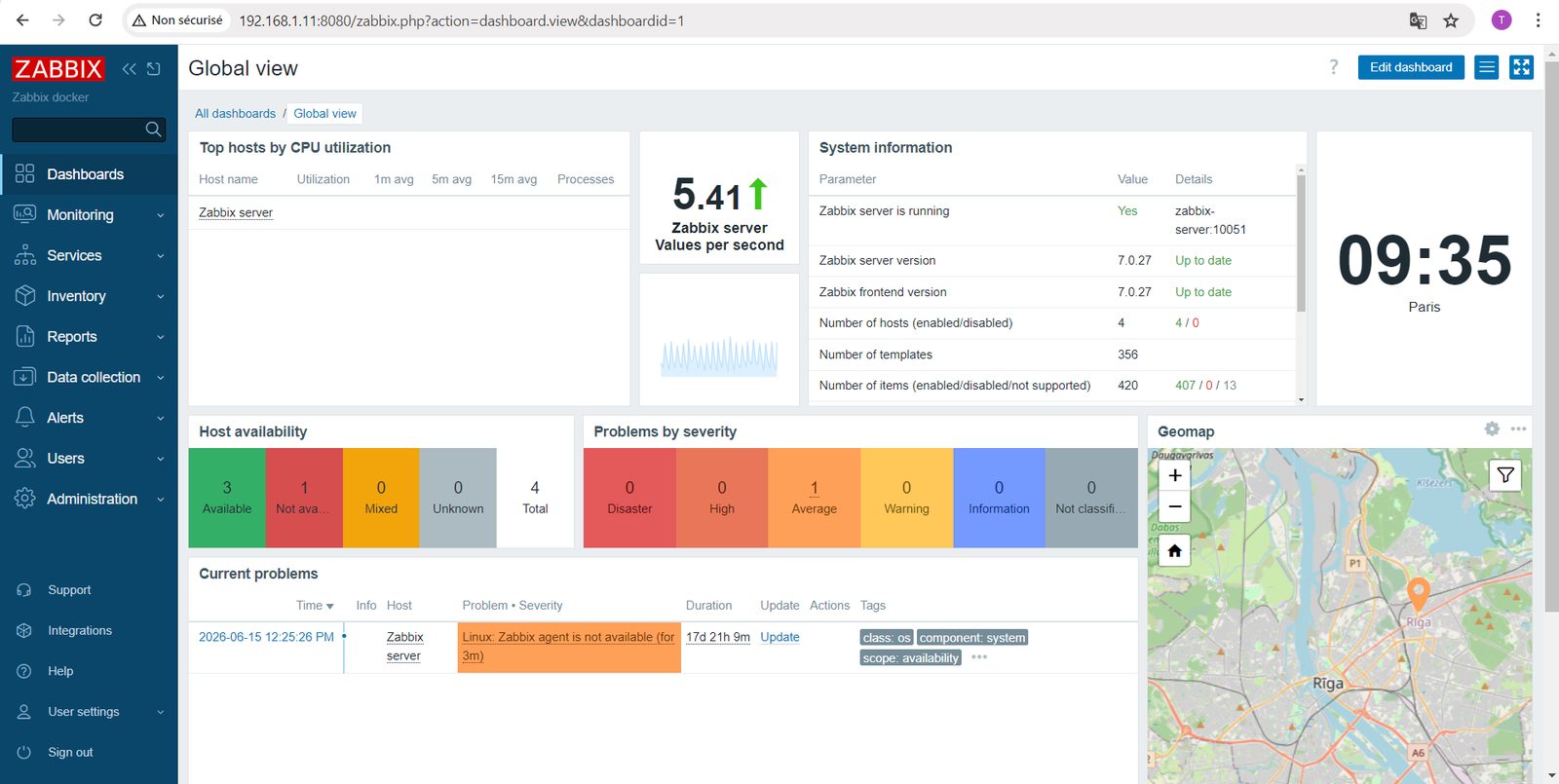The image size is (1559, 784).
Task: Open the dashboard actions hamburger menu
Action: (x=1486, y=67)
